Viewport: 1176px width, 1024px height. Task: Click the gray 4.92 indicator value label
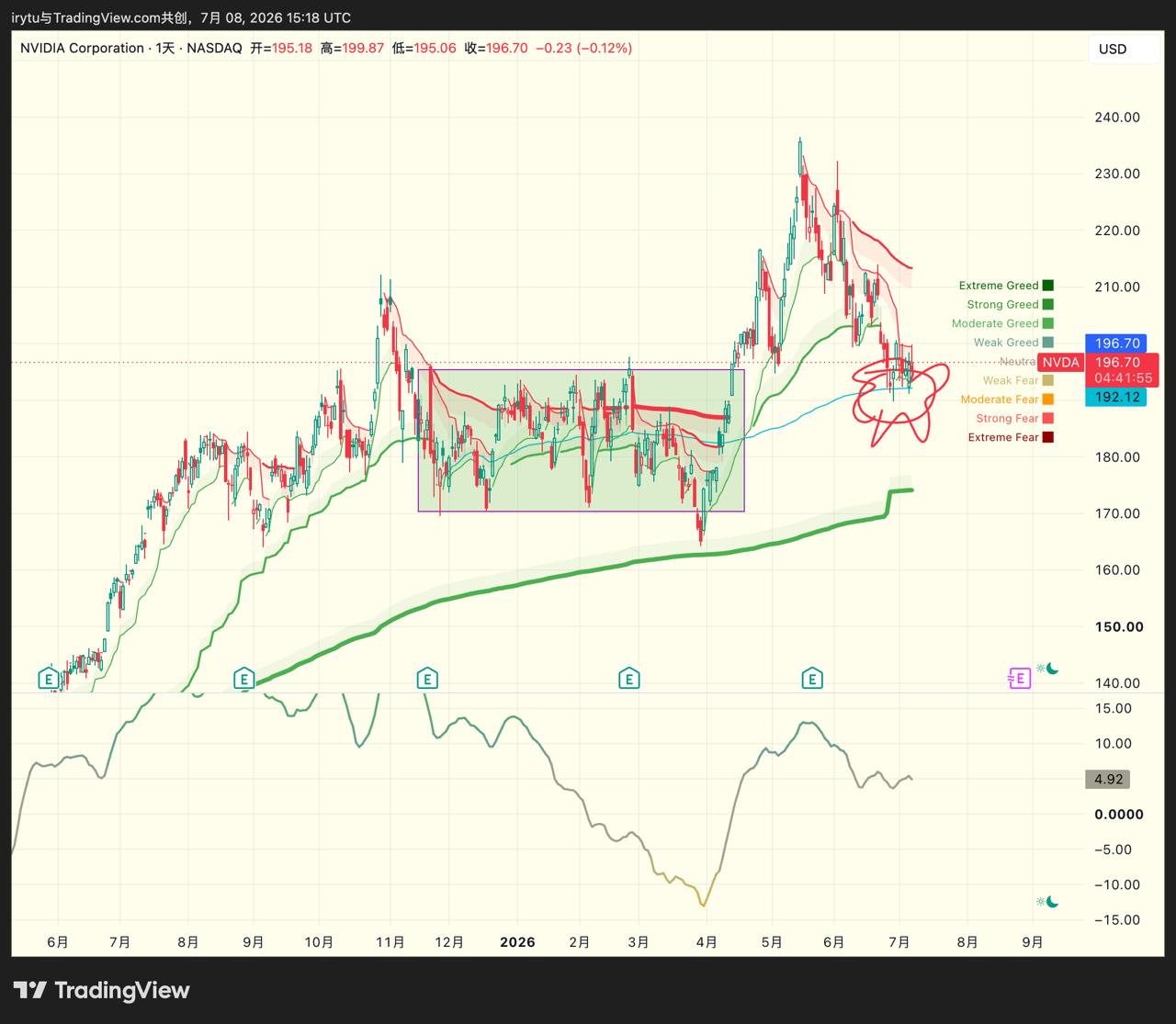pyautogui.click(x=1109, y=779)
